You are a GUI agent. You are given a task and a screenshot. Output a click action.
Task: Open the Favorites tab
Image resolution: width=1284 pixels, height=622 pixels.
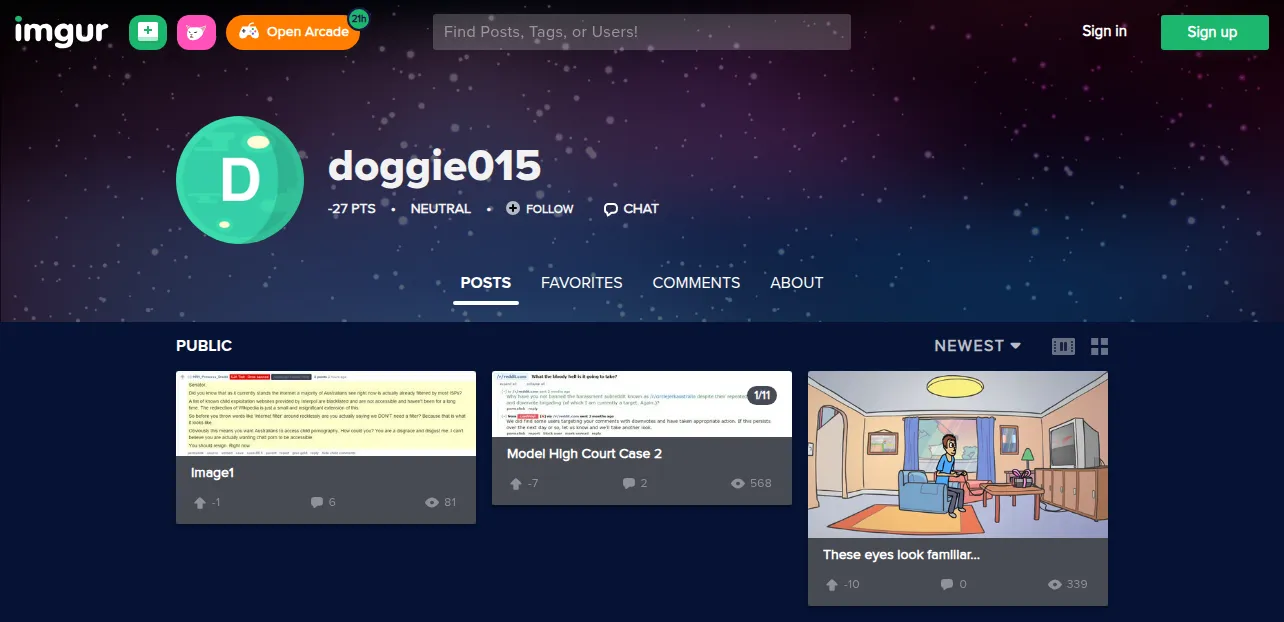[x=582, y=283]
